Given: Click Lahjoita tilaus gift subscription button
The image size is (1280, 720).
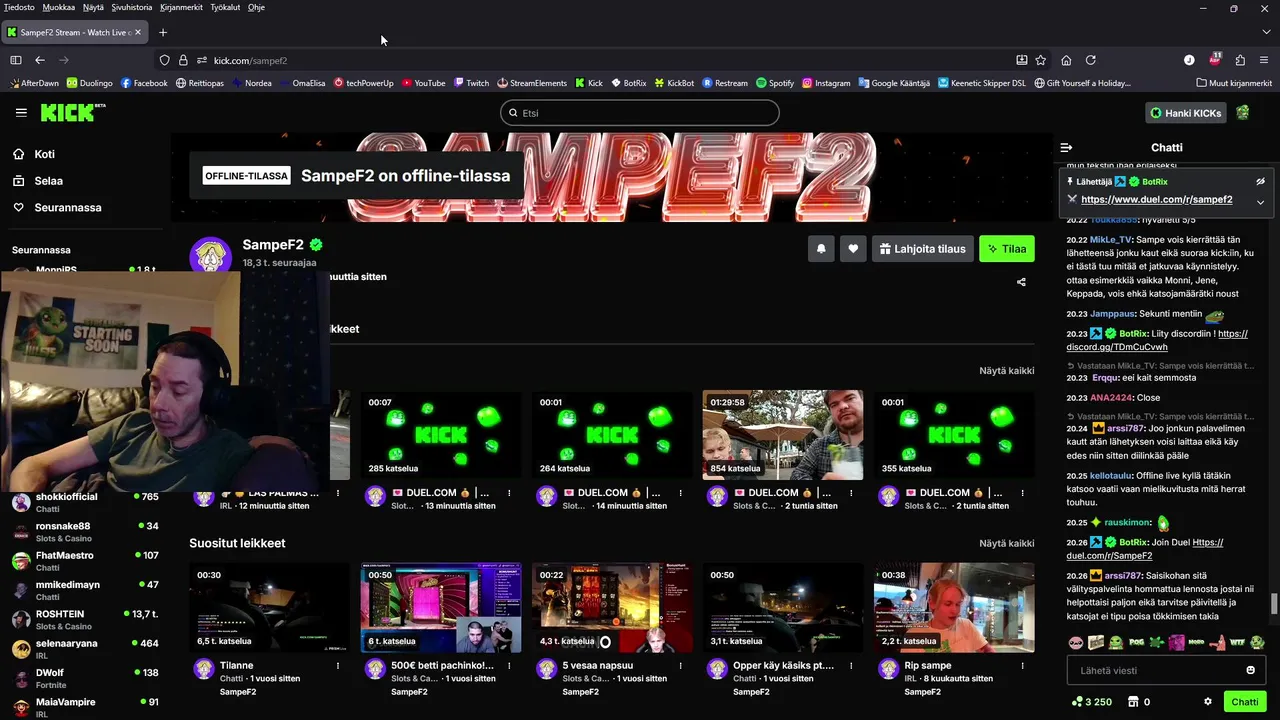Looking at the screenshot, I should tap(923, 249).
